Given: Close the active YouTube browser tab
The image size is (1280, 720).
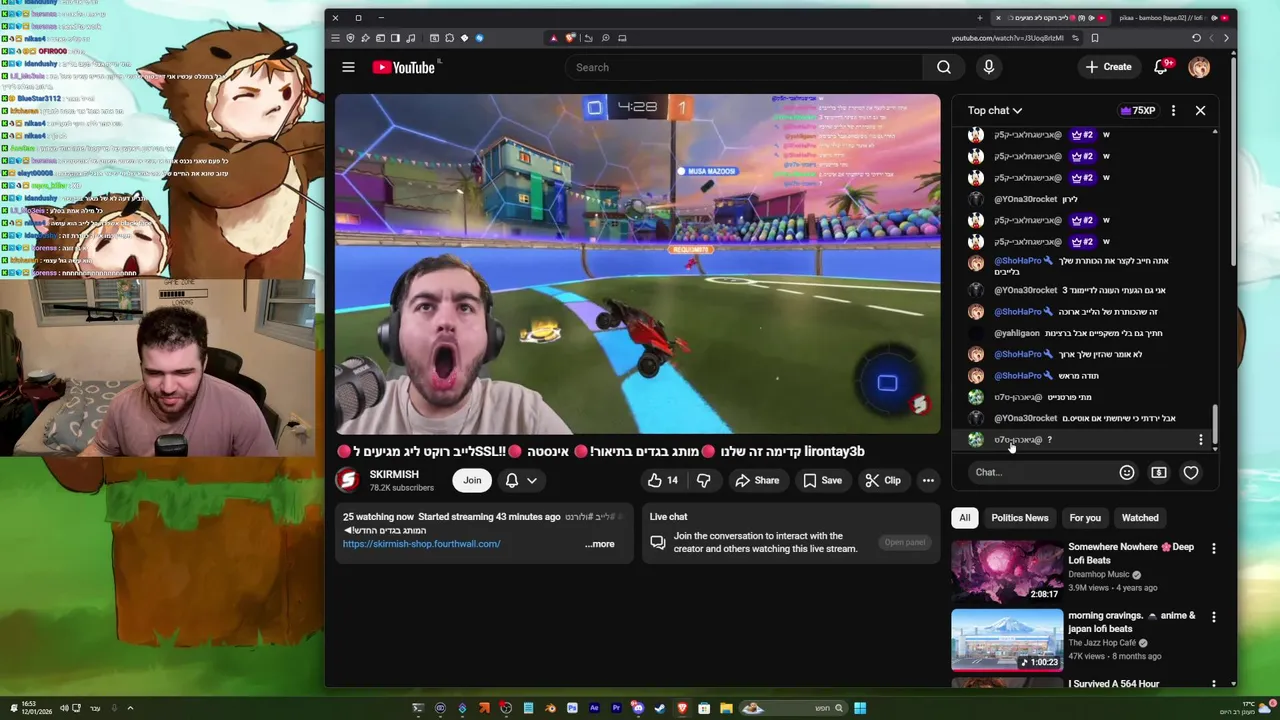Looking at the screenshot, I should point(998,17).
